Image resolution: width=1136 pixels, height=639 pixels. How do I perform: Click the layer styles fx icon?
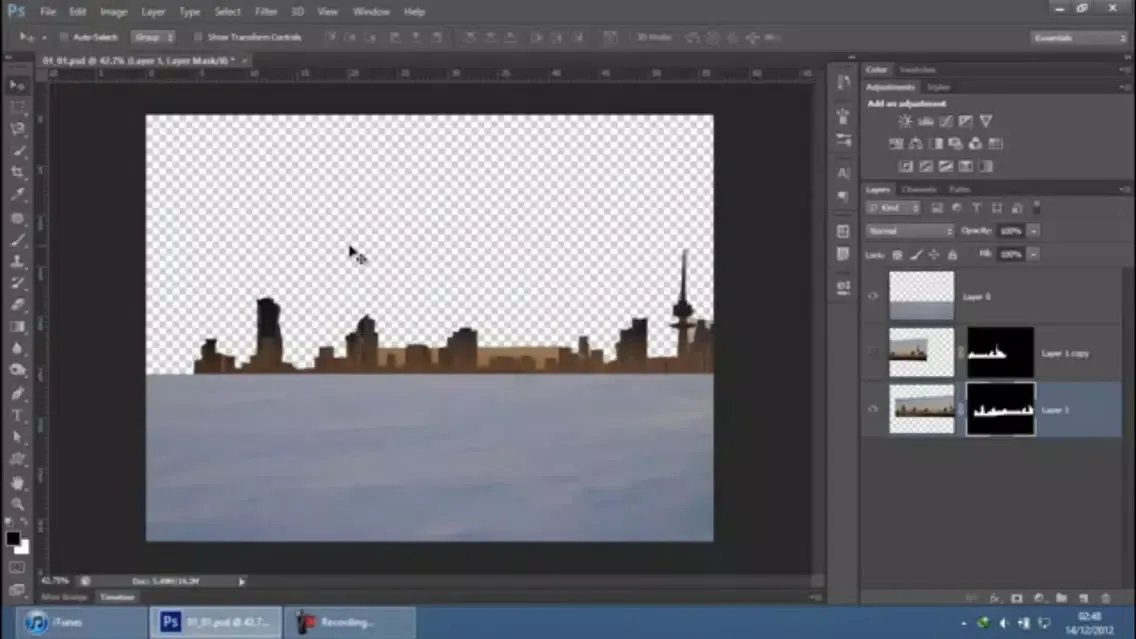click(994, 598)
